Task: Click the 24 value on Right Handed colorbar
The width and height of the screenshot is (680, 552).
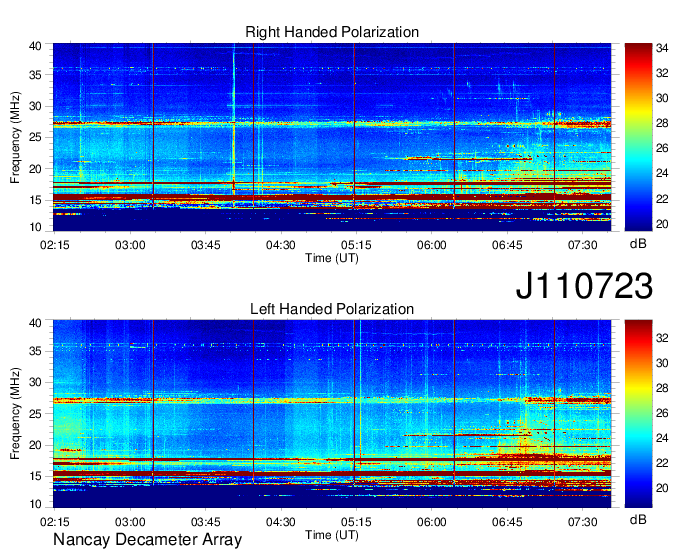Action: (662, 173)
